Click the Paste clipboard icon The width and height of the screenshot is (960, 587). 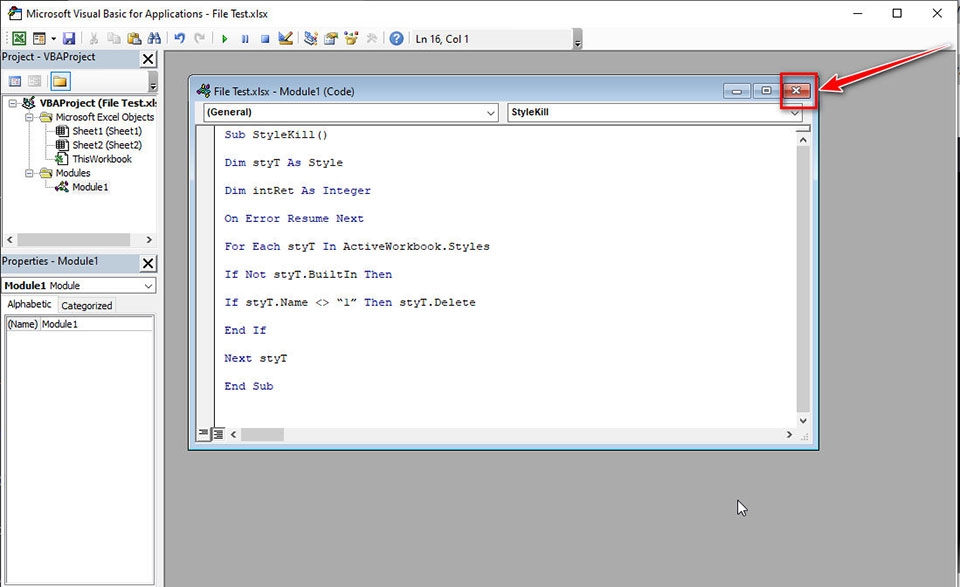134,39
